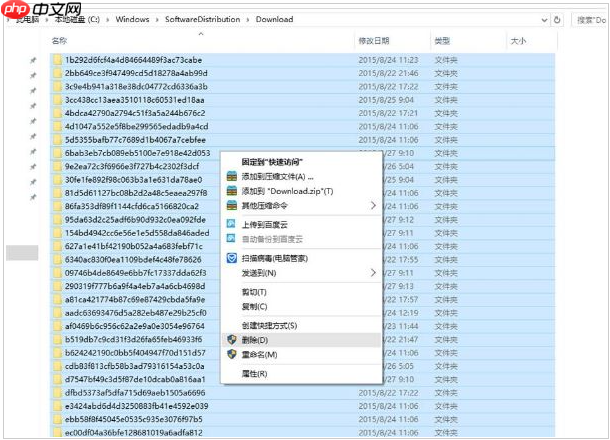Click the UAC shield icon beside 删除(D)
The image size is (610, 440).
coord(231,340)
